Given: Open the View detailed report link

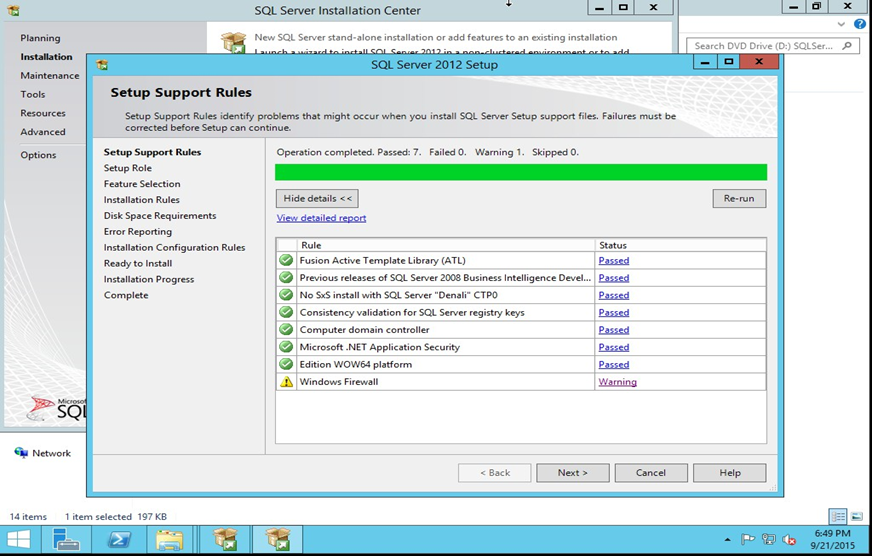Looking at the screenshot, I should click(321, 218).
